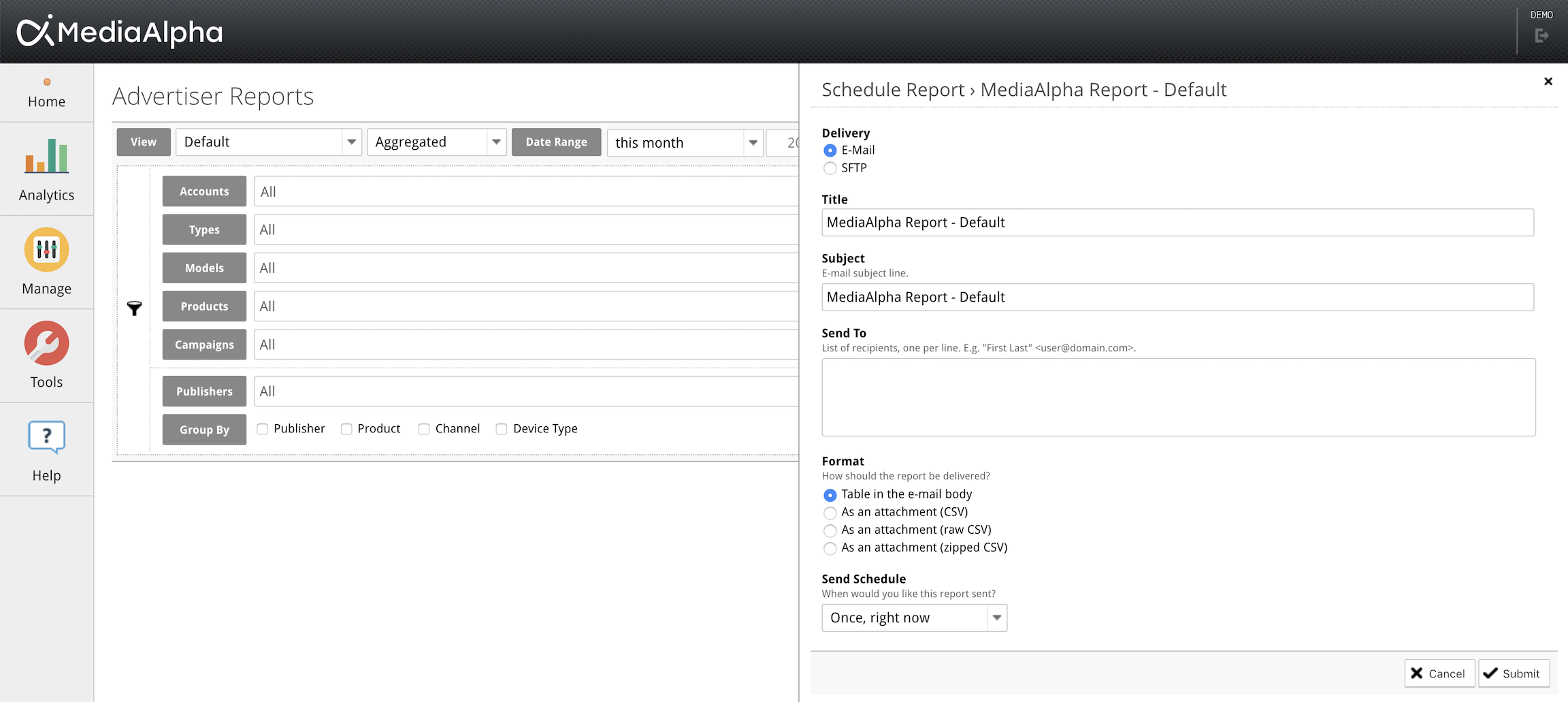Check Group By Device Type
Screen dimensions: 1568x702
pyautogui.click(x=502, y=429)
